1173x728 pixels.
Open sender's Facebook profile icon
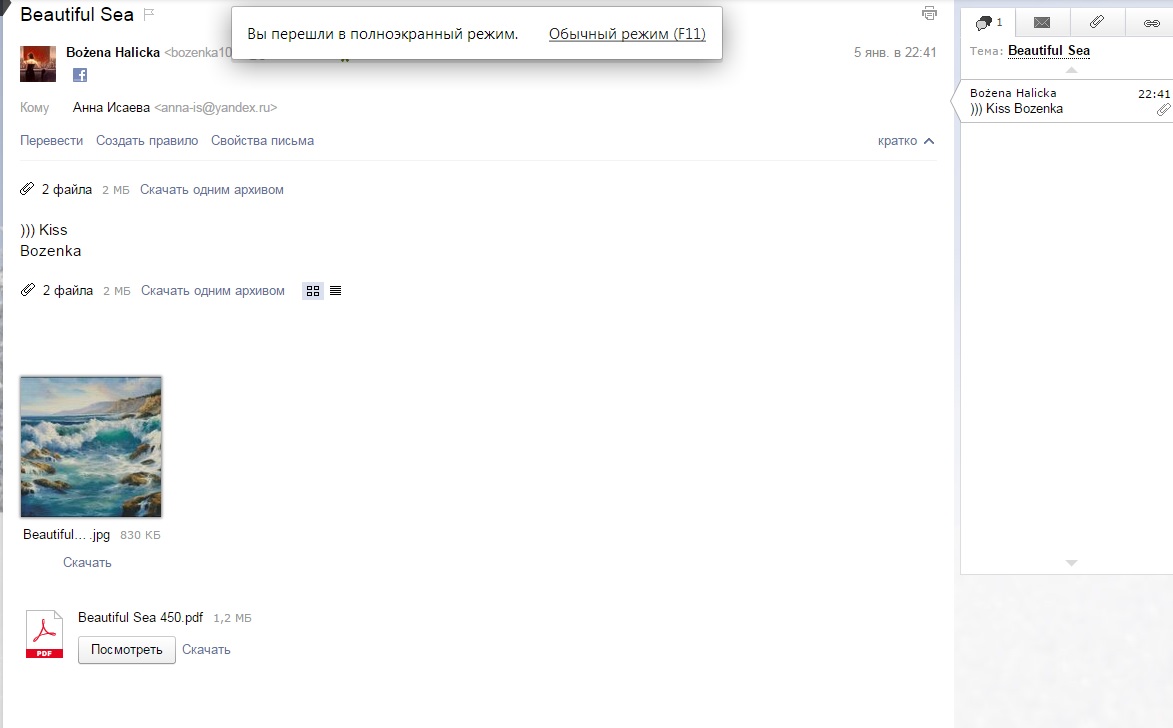80,75
